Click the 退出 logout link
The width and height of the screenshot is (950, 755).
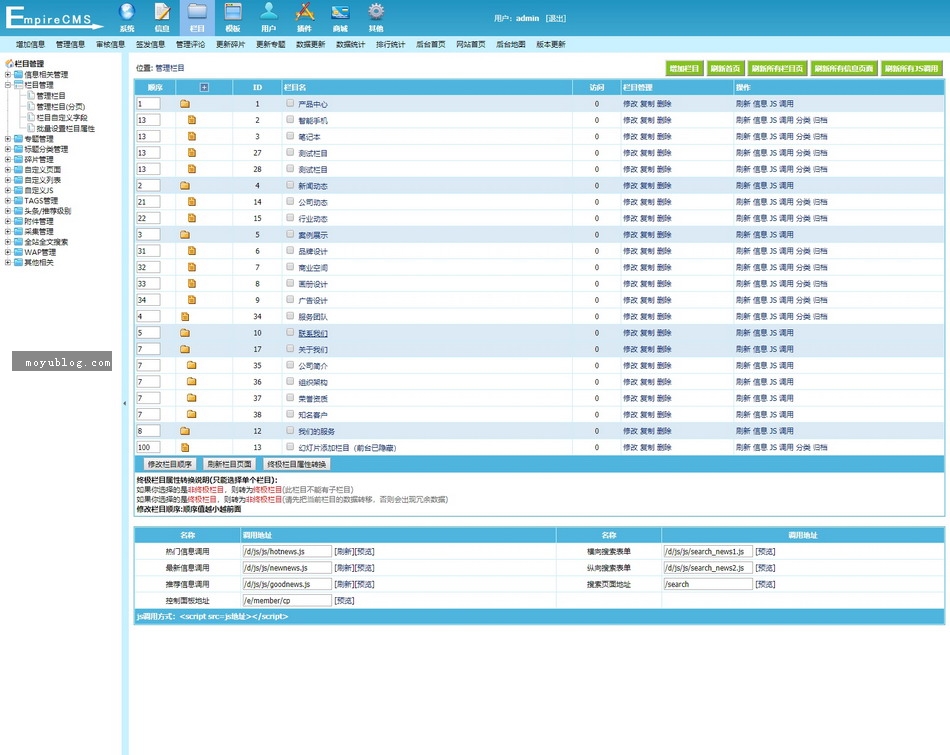(556, 18)
